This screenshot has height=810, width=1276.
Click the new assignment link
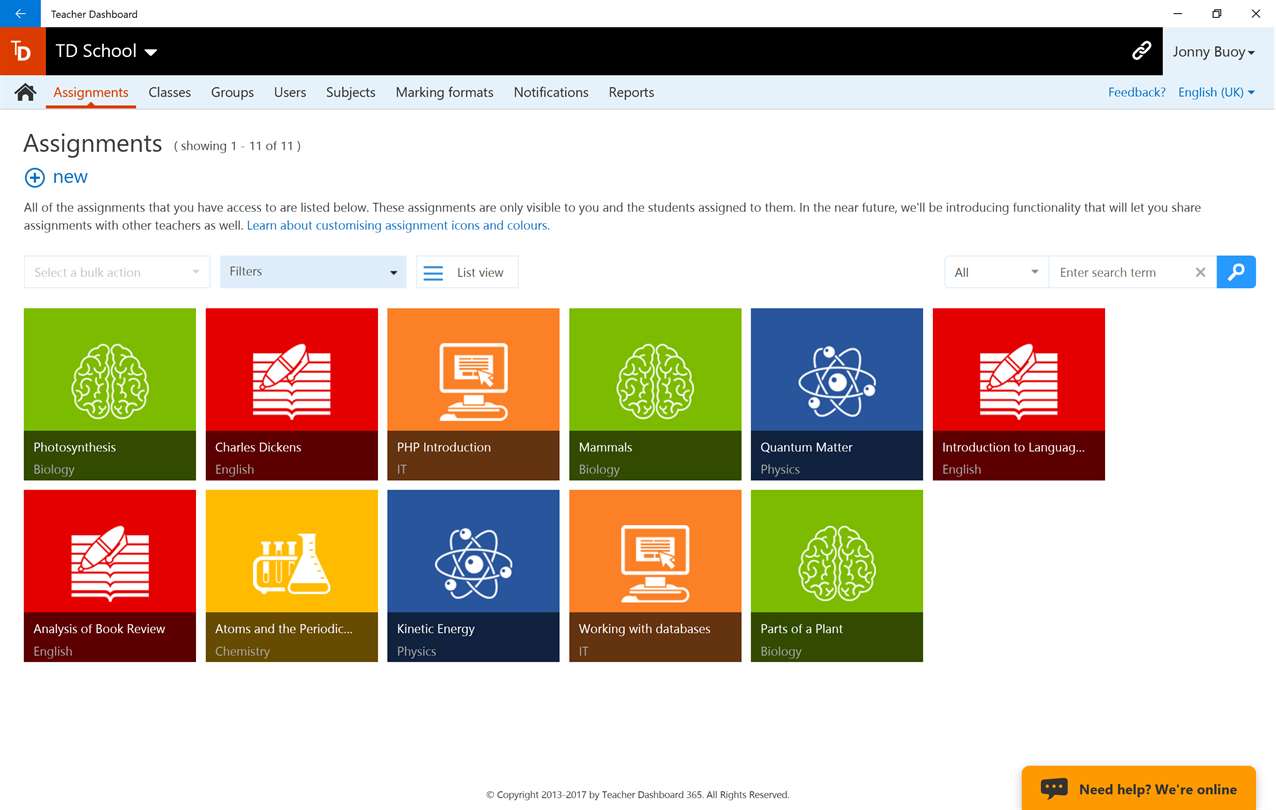(x=70, y=177)
